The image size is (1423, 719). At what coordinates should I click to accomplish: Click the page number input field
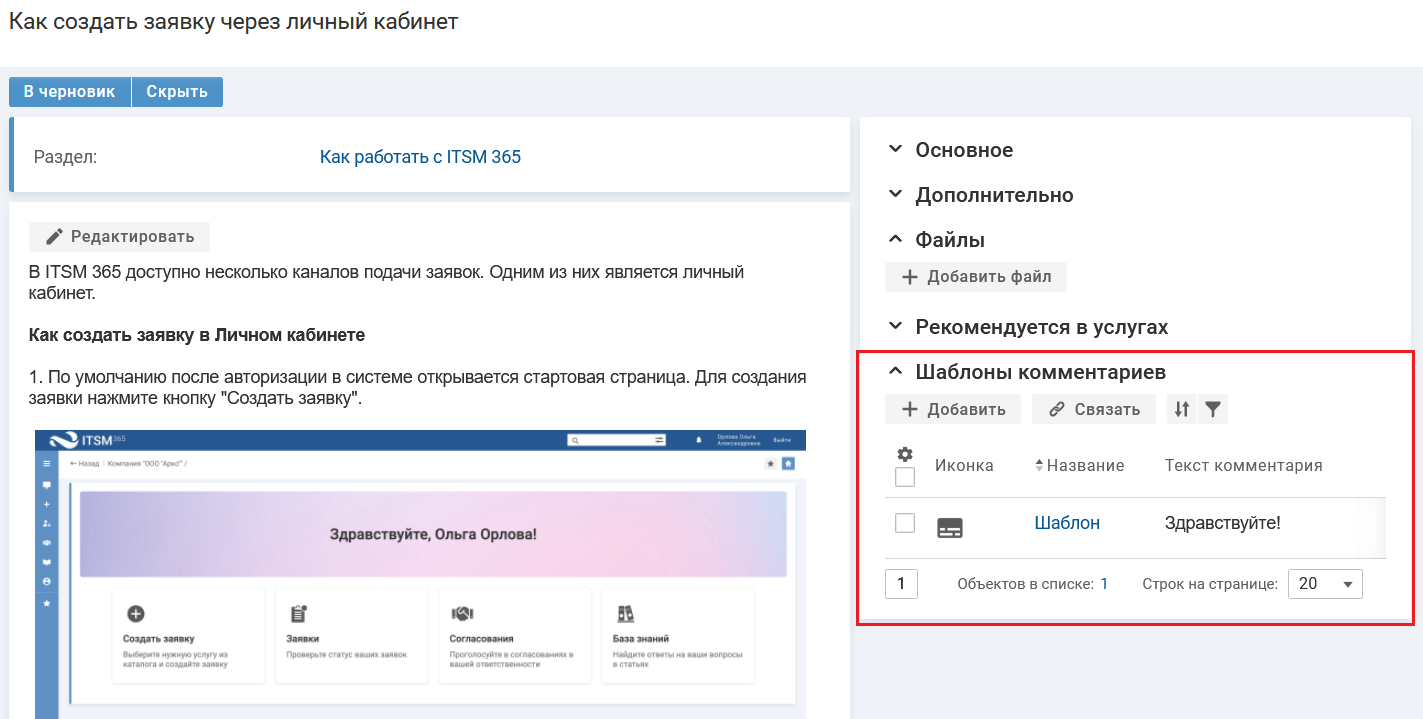click(x=901, y=584)
